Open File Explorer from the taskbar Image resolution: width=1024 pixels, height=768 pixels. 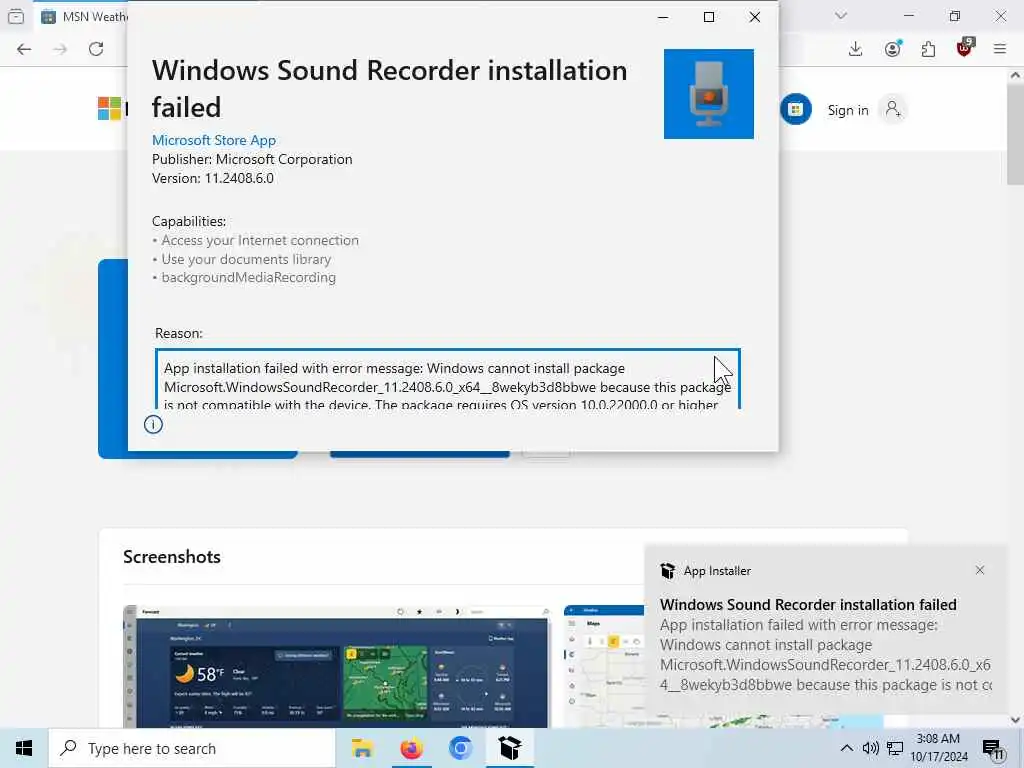362,748
